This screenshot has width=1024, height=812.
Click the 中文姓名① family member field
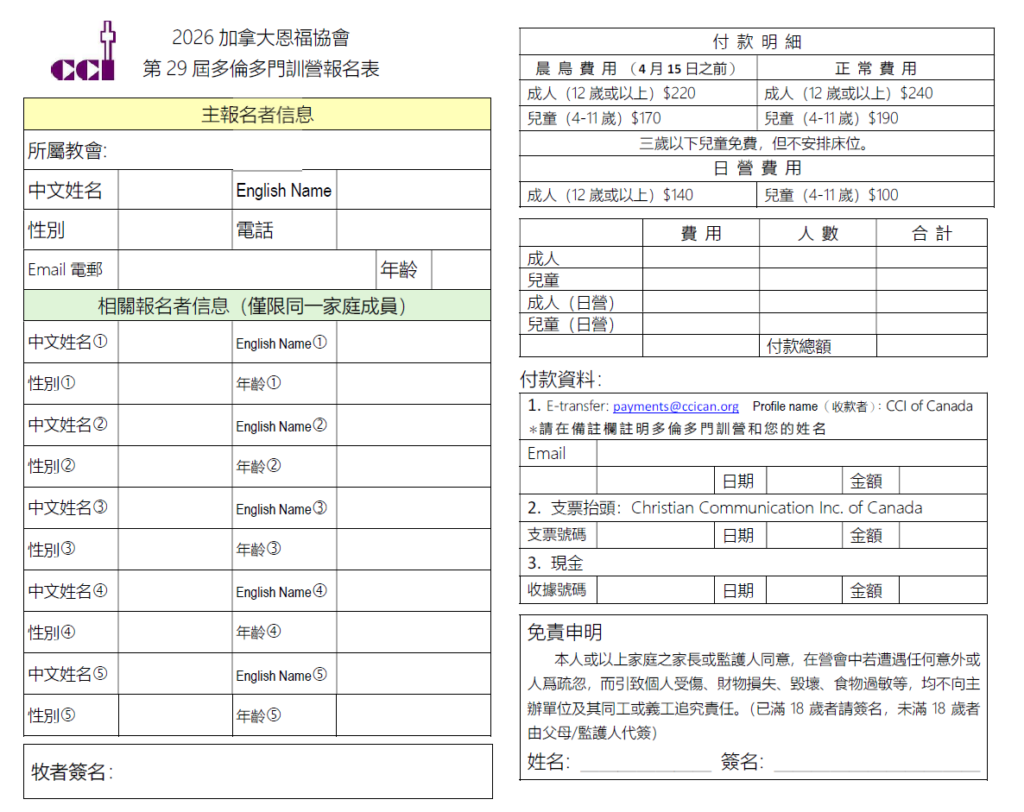[175, 342]
